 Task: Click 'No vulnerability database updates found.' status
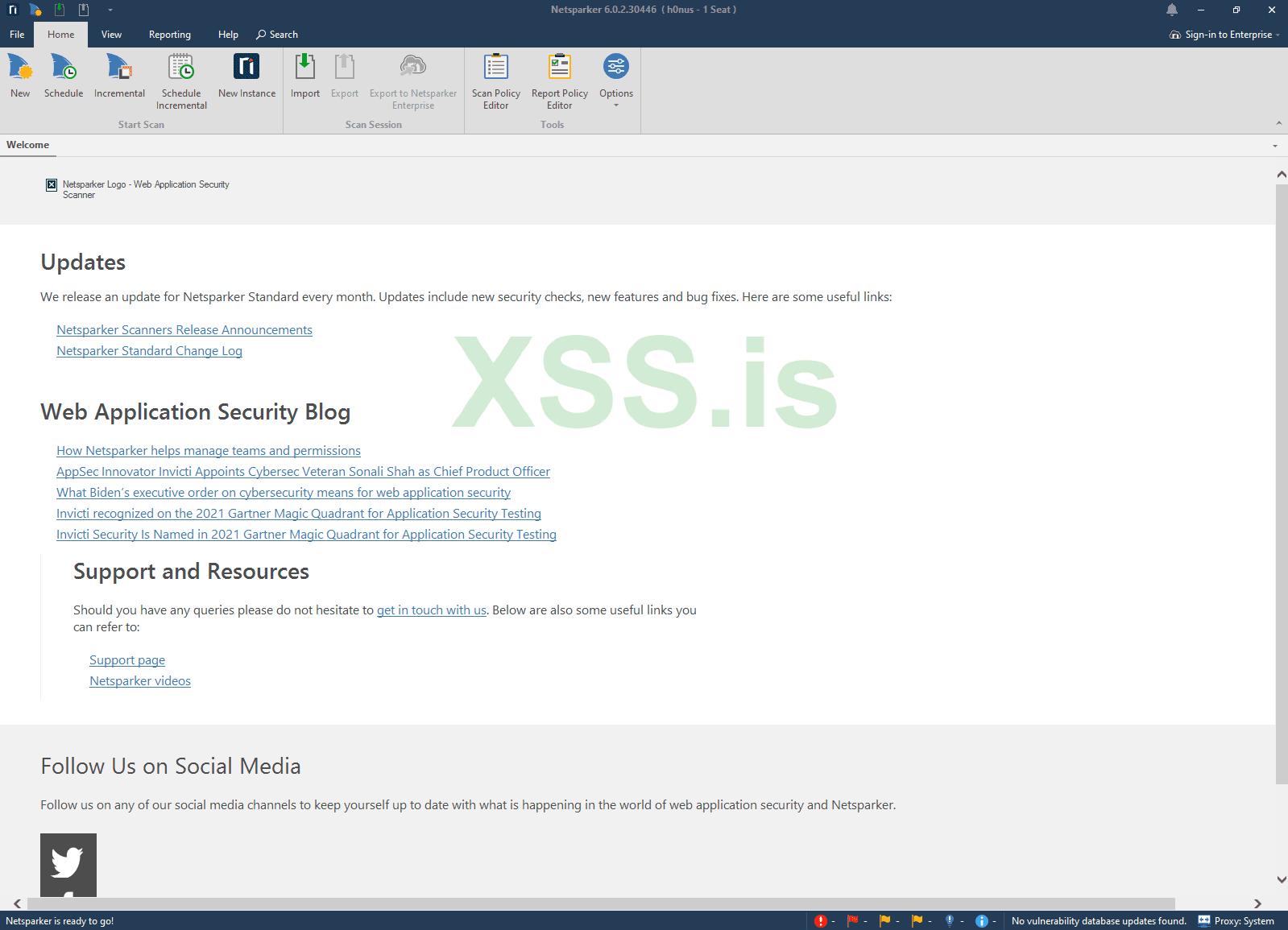coord(1099,921)
